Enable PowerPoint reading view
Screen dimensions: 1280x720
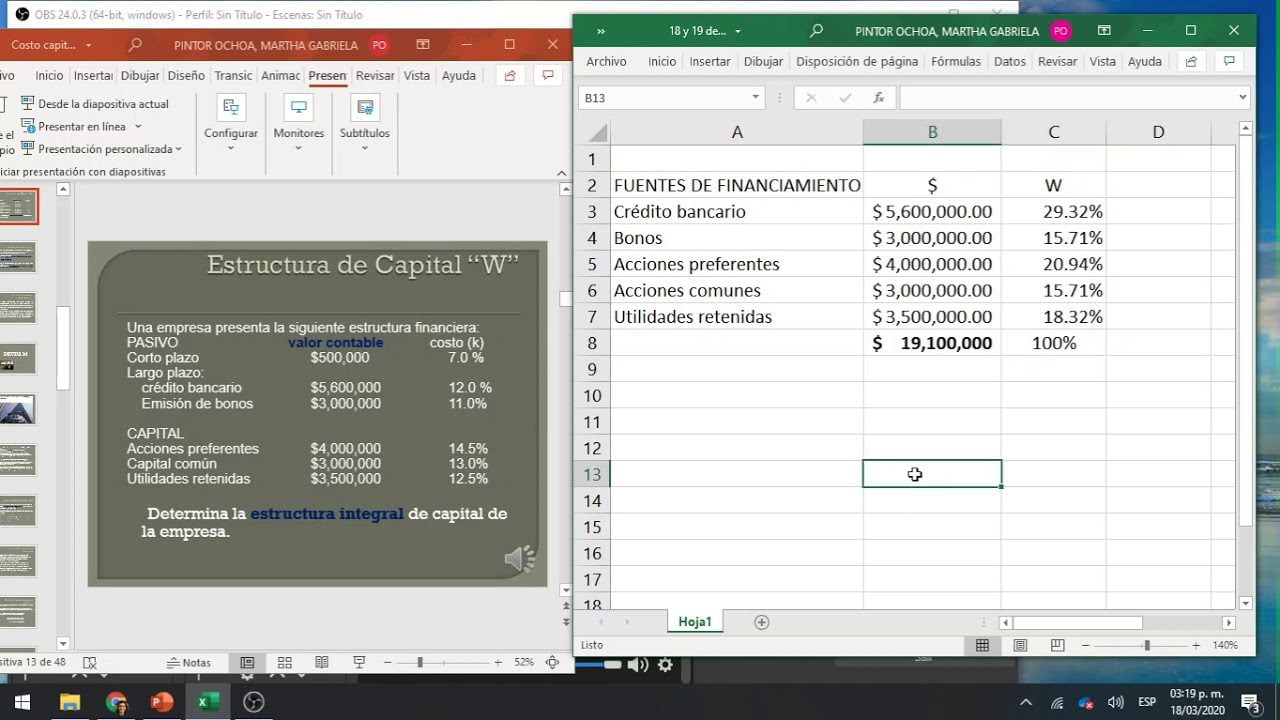coord(321,662)
